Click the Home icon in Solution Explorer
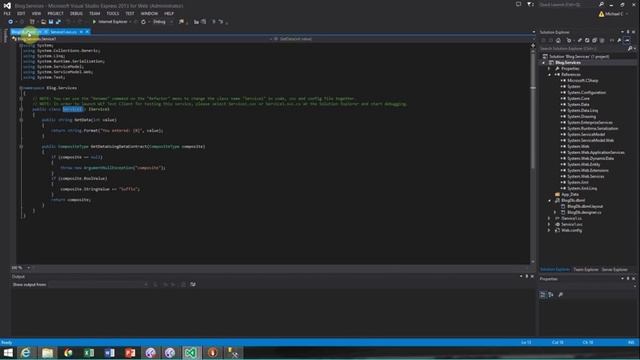 tap(558, 40)
